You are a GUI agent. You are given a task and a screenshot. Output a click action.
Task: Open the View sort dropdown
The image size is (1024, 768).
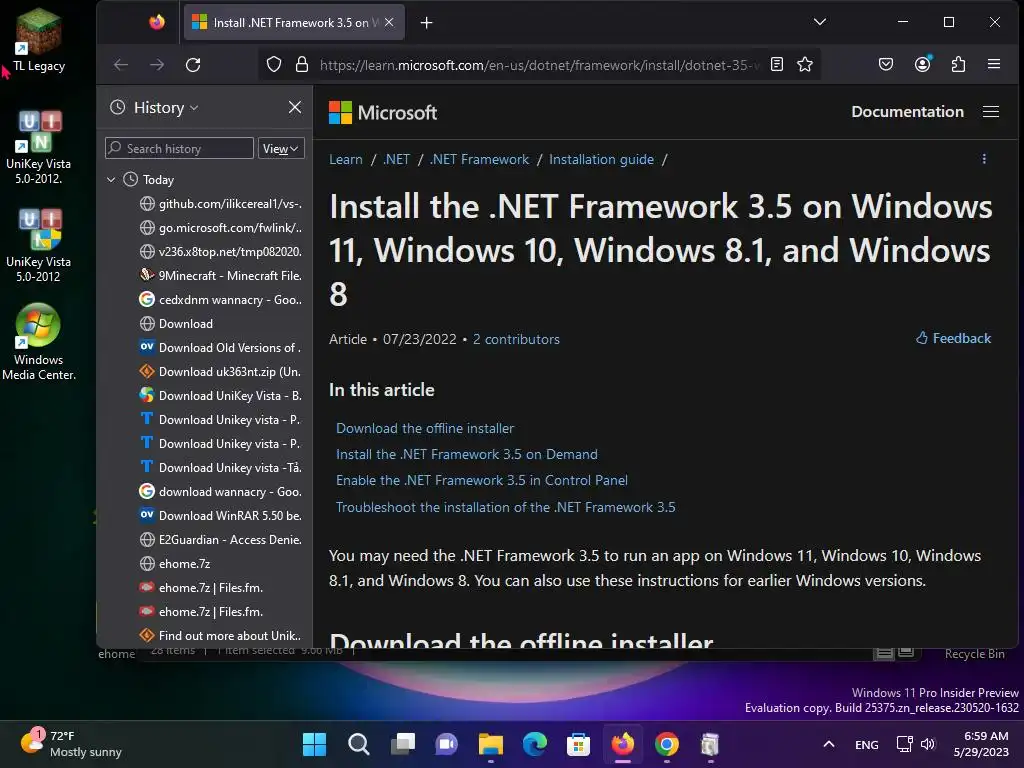[x=281, y=149]
